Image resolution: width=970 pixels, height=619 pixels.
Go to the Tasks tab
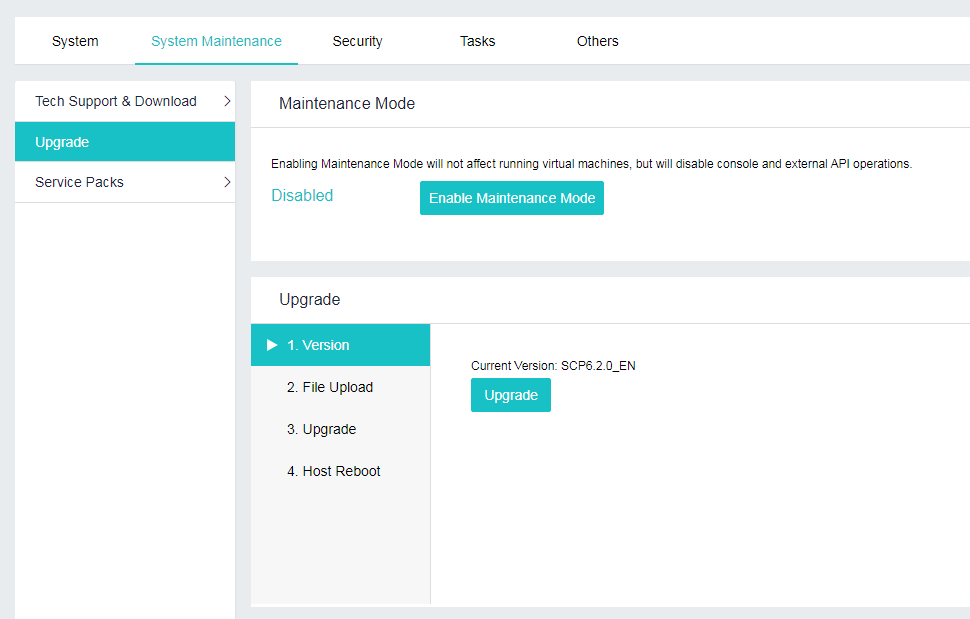pos(477,41)
